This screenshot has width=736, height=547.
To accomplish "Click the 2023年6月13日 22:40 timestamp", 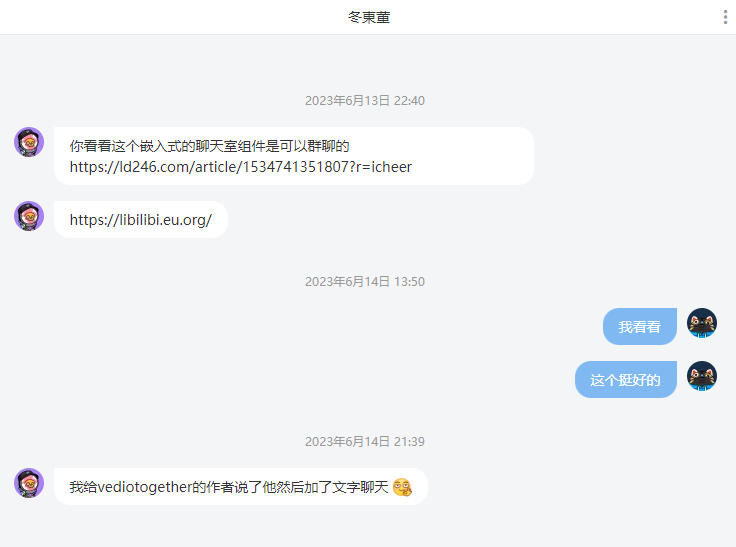I will tap(365, 100).
